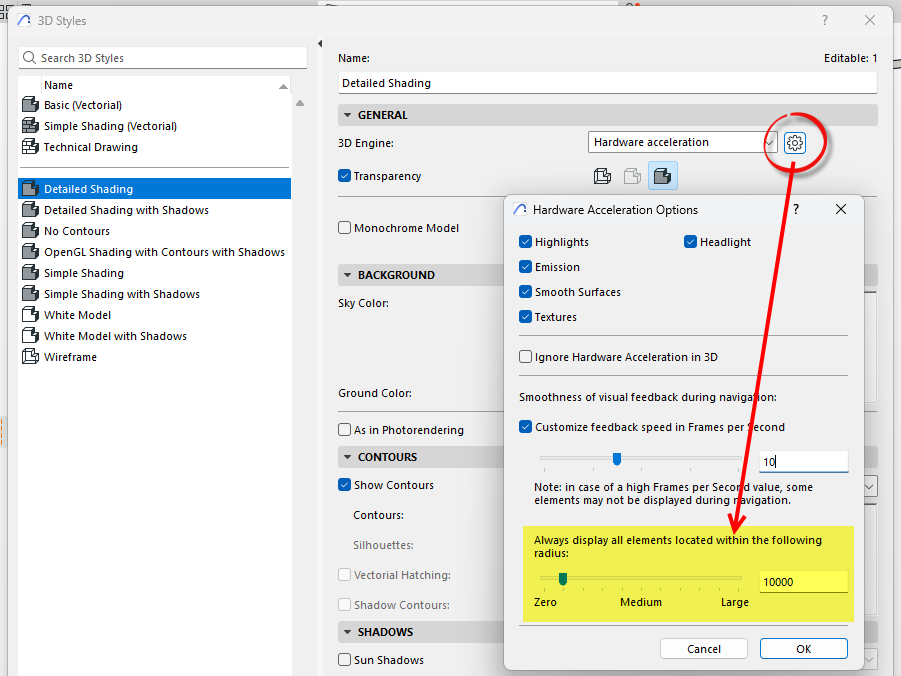Toggle the Textures checkbox

[525, 317]
